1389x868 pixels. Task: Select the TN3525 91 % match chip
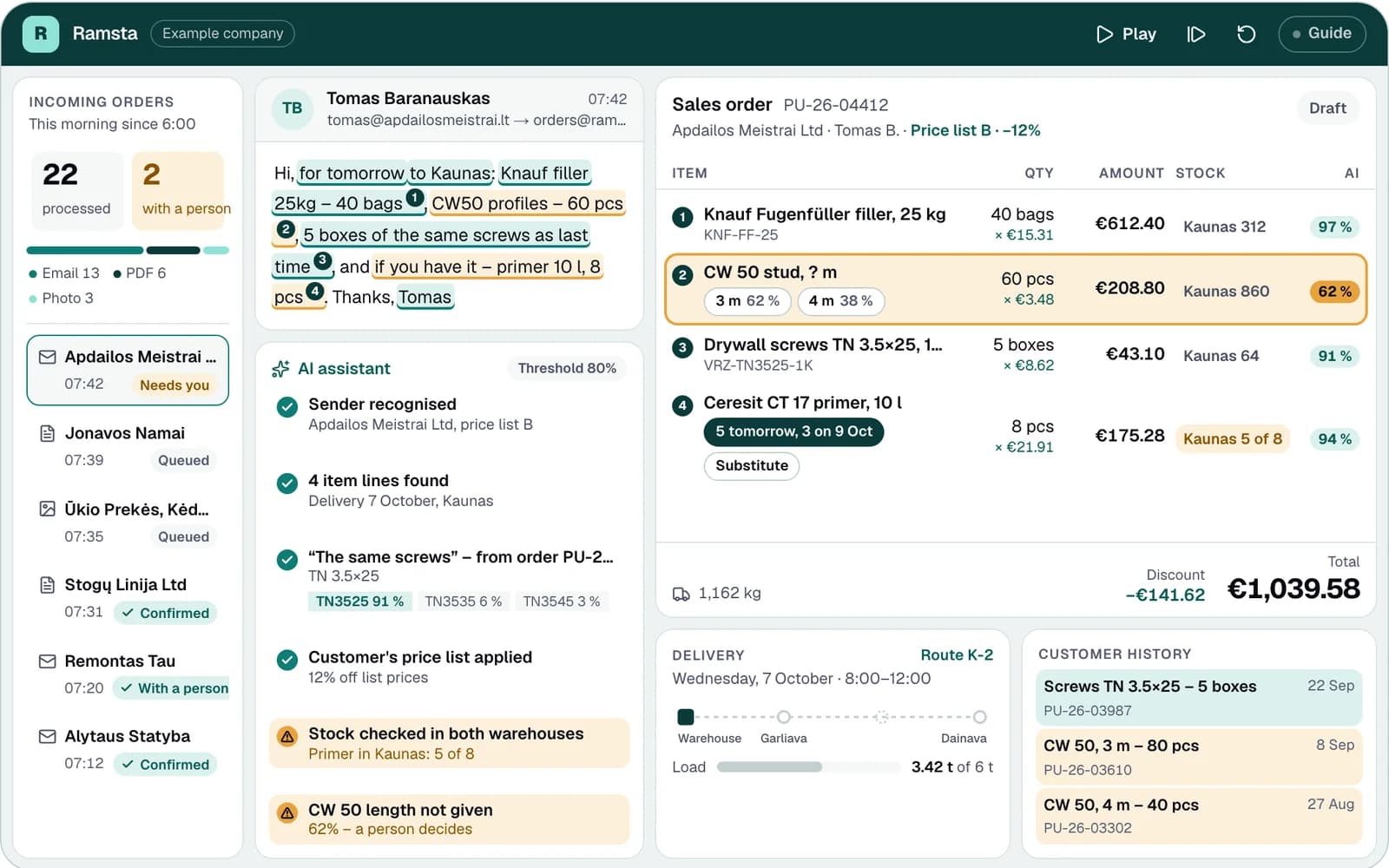pos(359,602)
